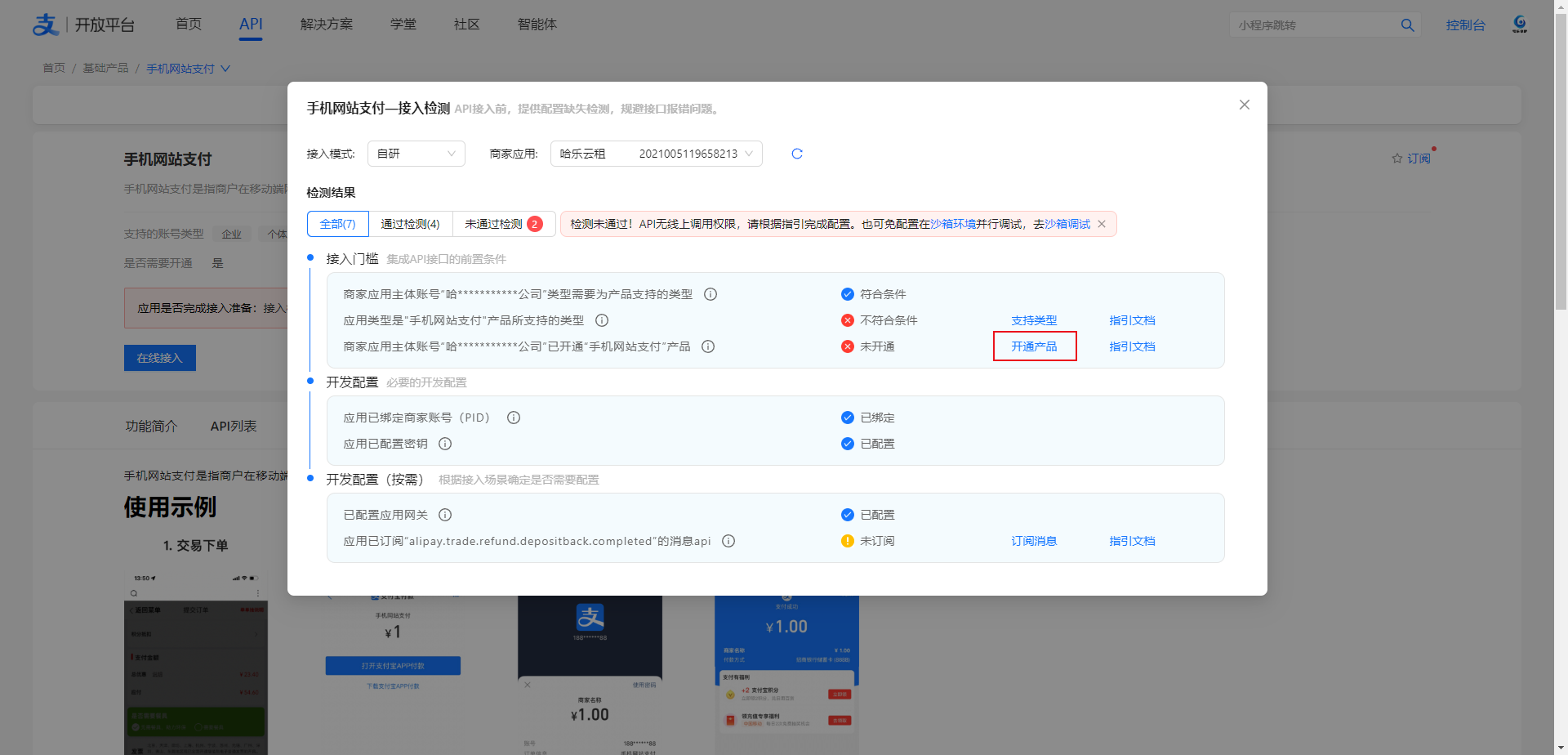Click the page vertical scrollbar
The image size is (1568, 755).
(x=1561, y=163)
